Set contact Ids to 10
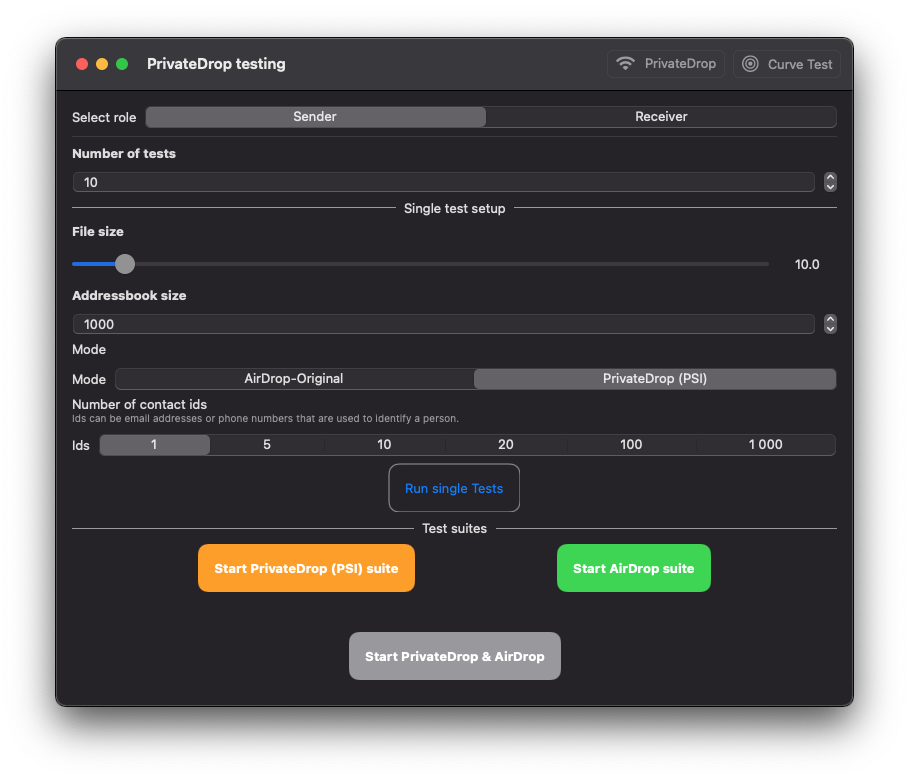This screenshot has height=780, width=909. 384,445
